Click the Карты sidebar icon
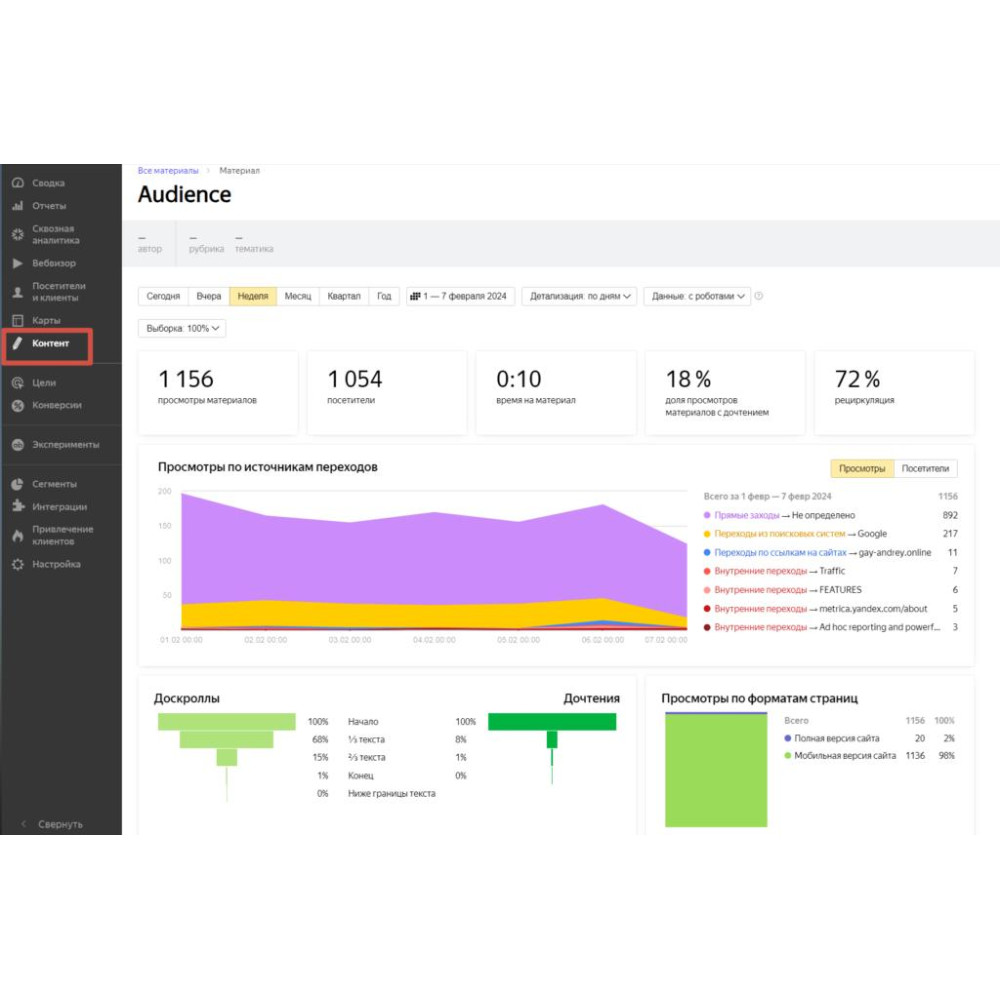This screenshot has width=1000, height=1000. [x=17, y=321]
